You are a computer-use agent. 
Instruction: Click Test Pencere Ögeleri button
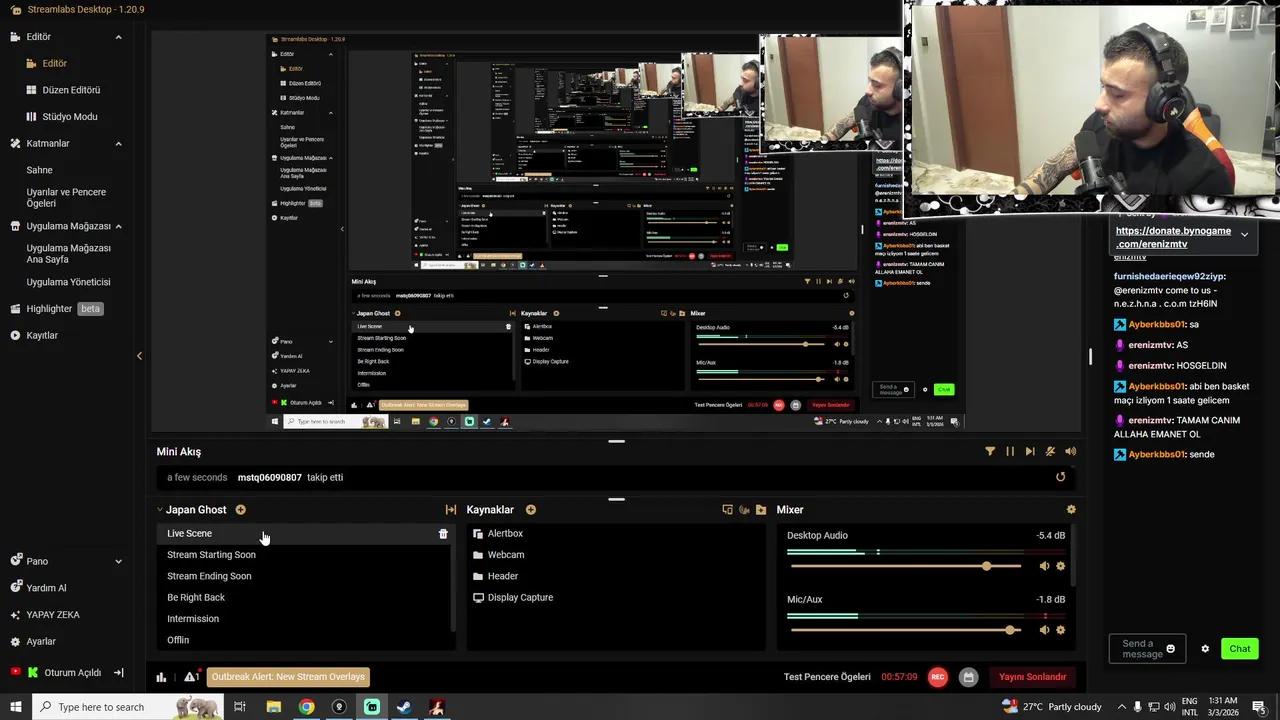(827, 677)
